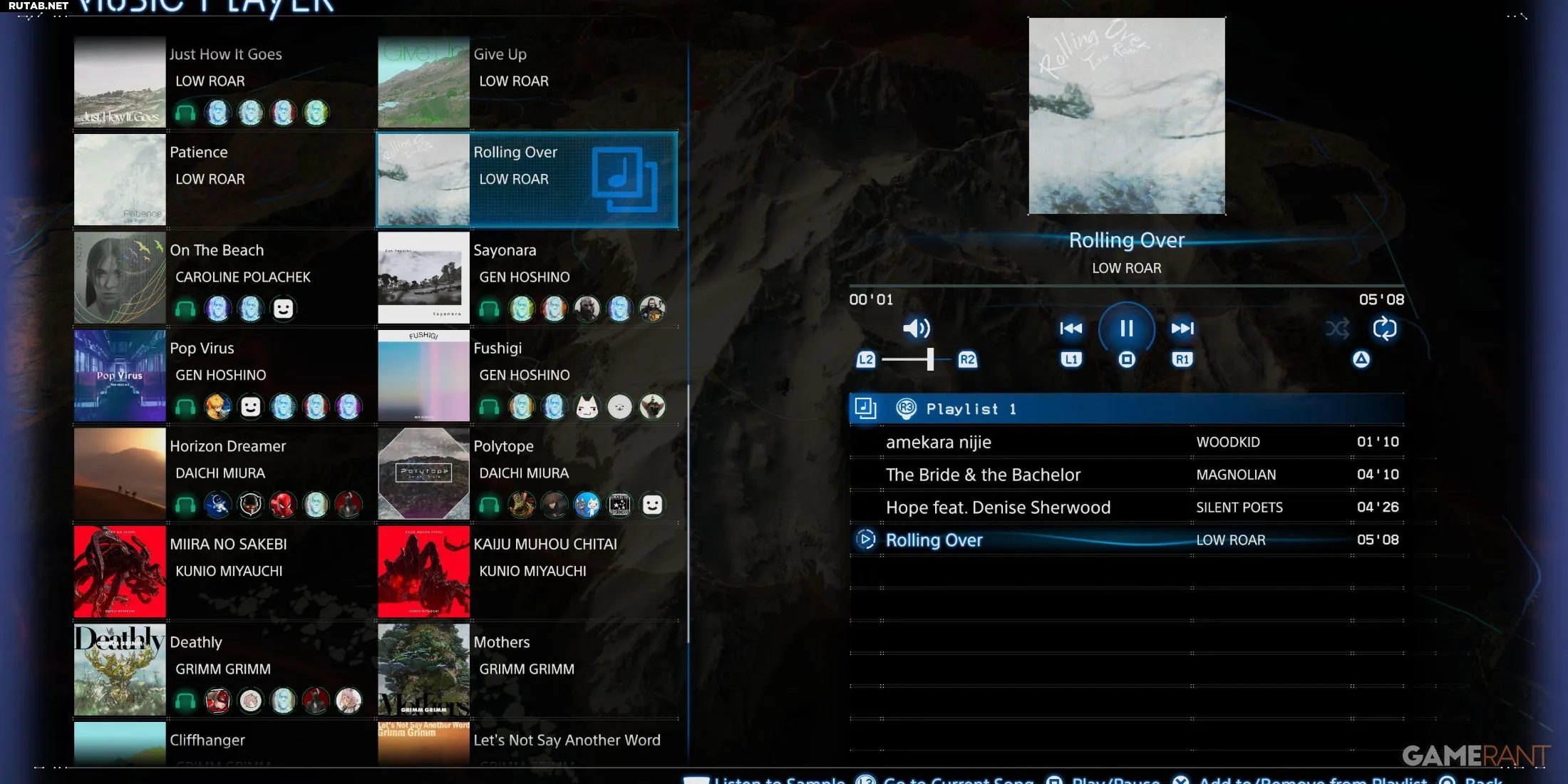The width and height of the screenshot is (1568, 784).
Task: Select amekara nijie in the playlist
Action: pyautogui.click(x=1127, y=442)
